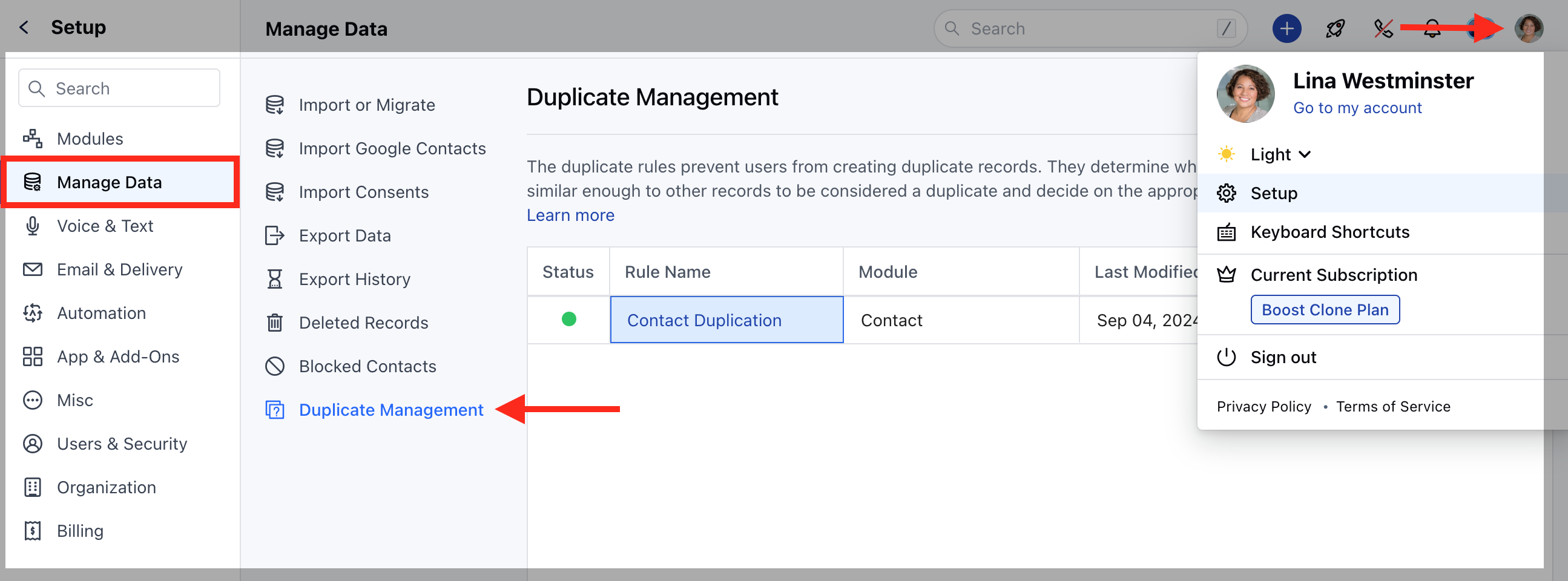
Task: Click the Users & Security person icon
Action: click(32, 444)
